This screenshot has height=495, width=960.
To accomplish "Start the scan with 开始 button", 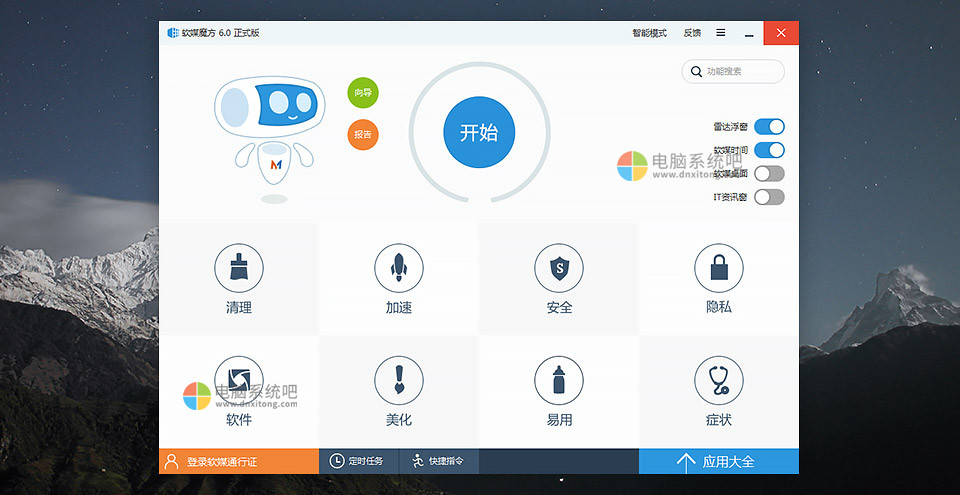I will [x=479, y=132].
